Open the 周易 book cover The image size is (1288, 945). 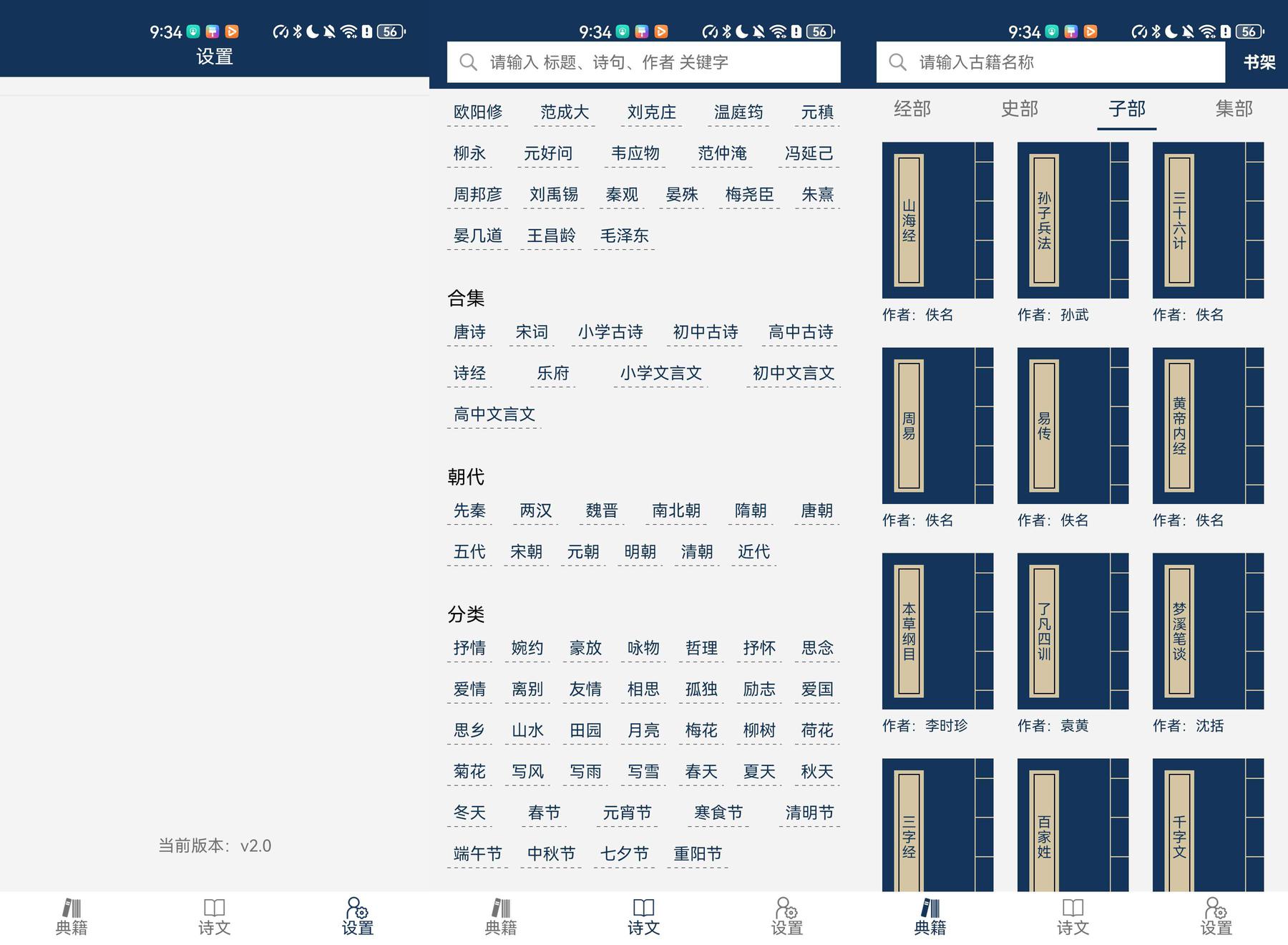937,426
